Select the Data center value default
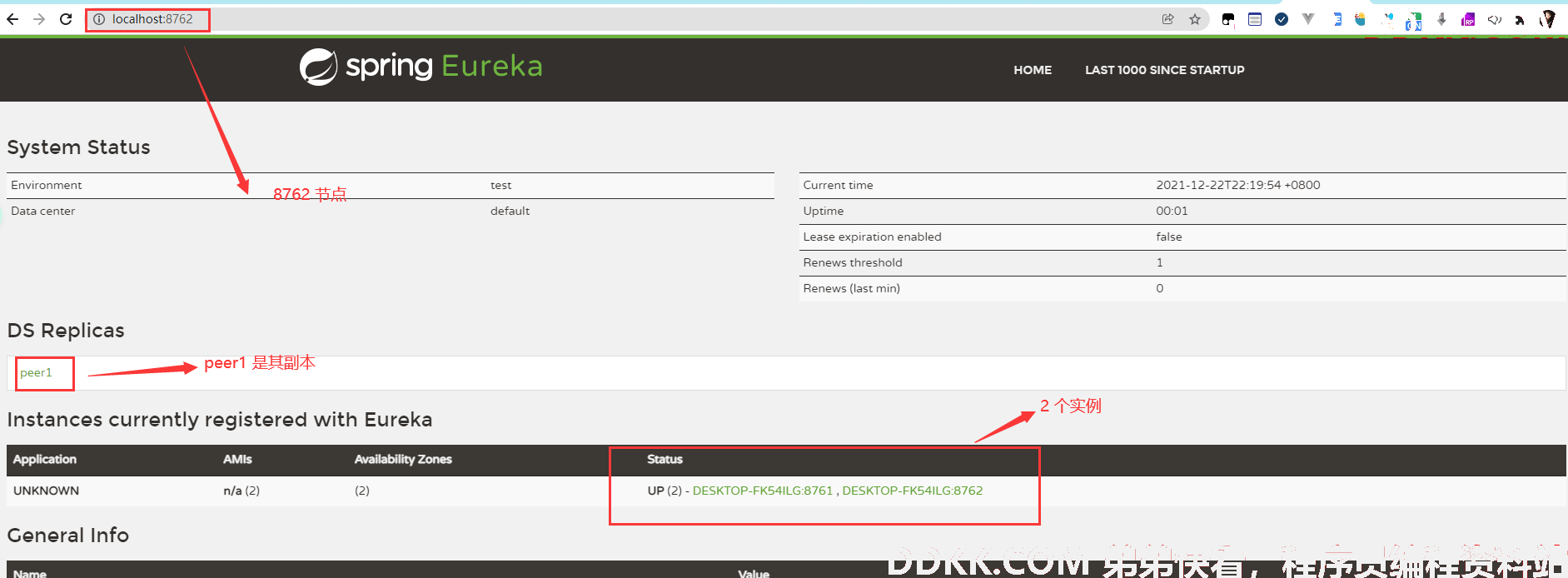This screenshot has width=1568, height=578. pos(510,211)
